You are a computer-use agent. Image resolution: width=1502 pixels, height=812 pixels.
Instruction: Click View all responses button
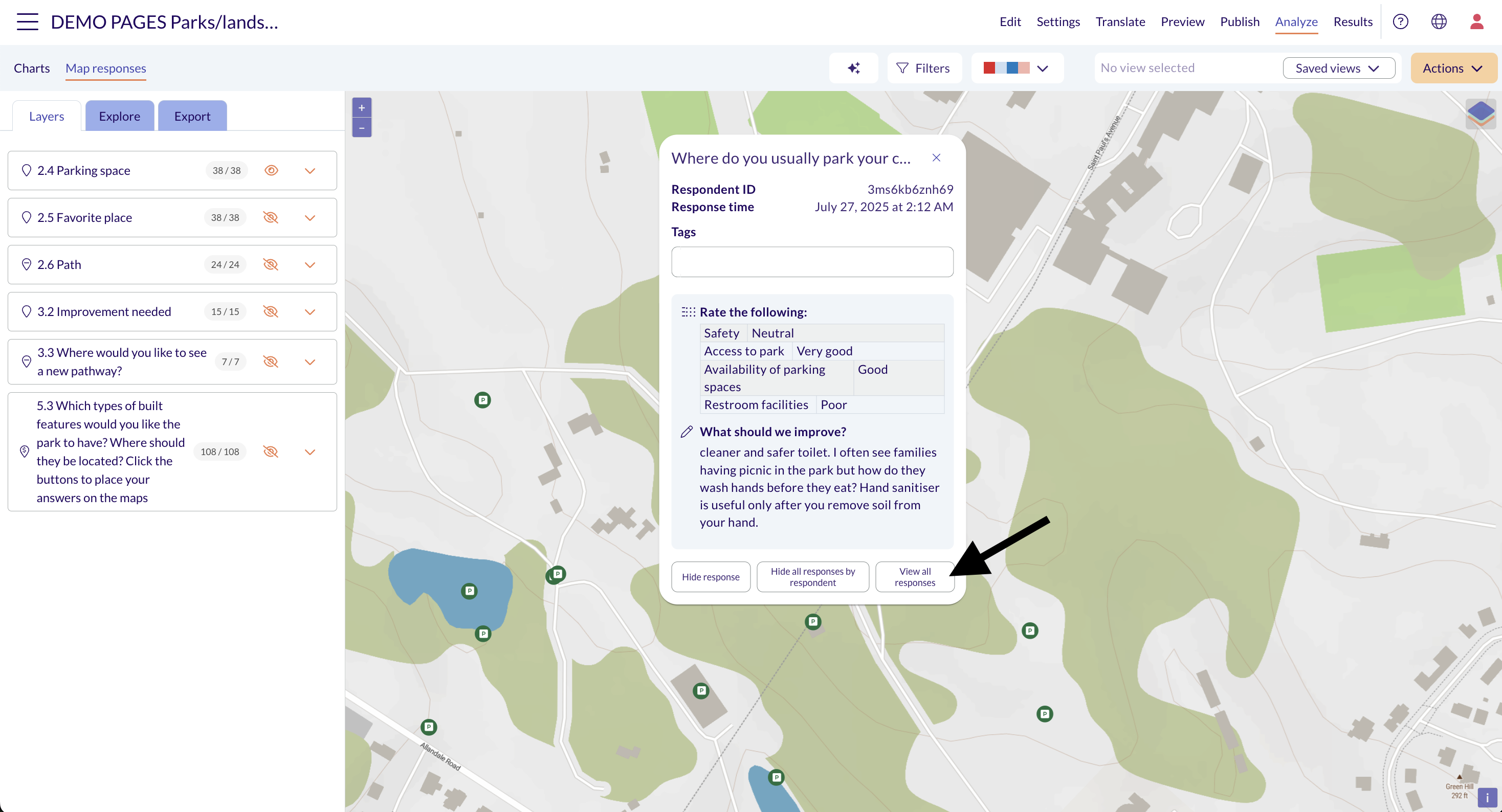[x=915, y=577]
